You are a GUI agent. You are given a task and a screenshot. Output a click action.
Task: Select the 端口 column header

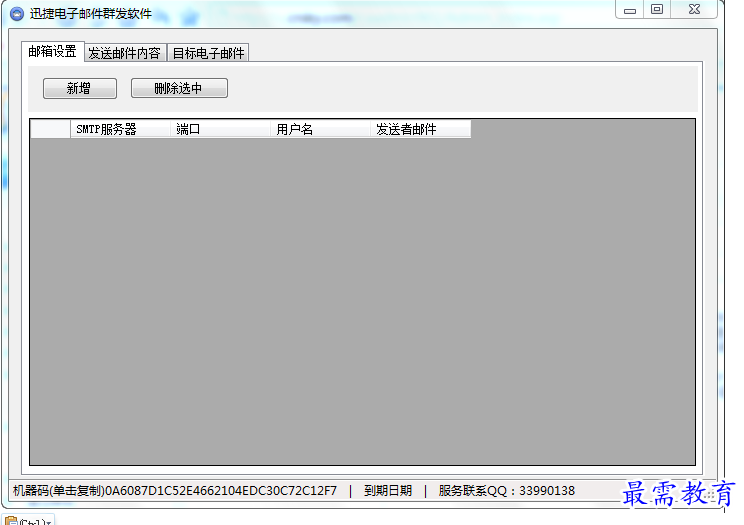coord(221,129)
